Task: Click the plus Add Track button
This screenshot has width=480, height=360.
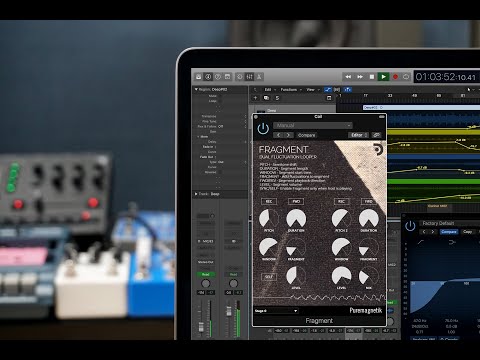Action: [255, 98]
